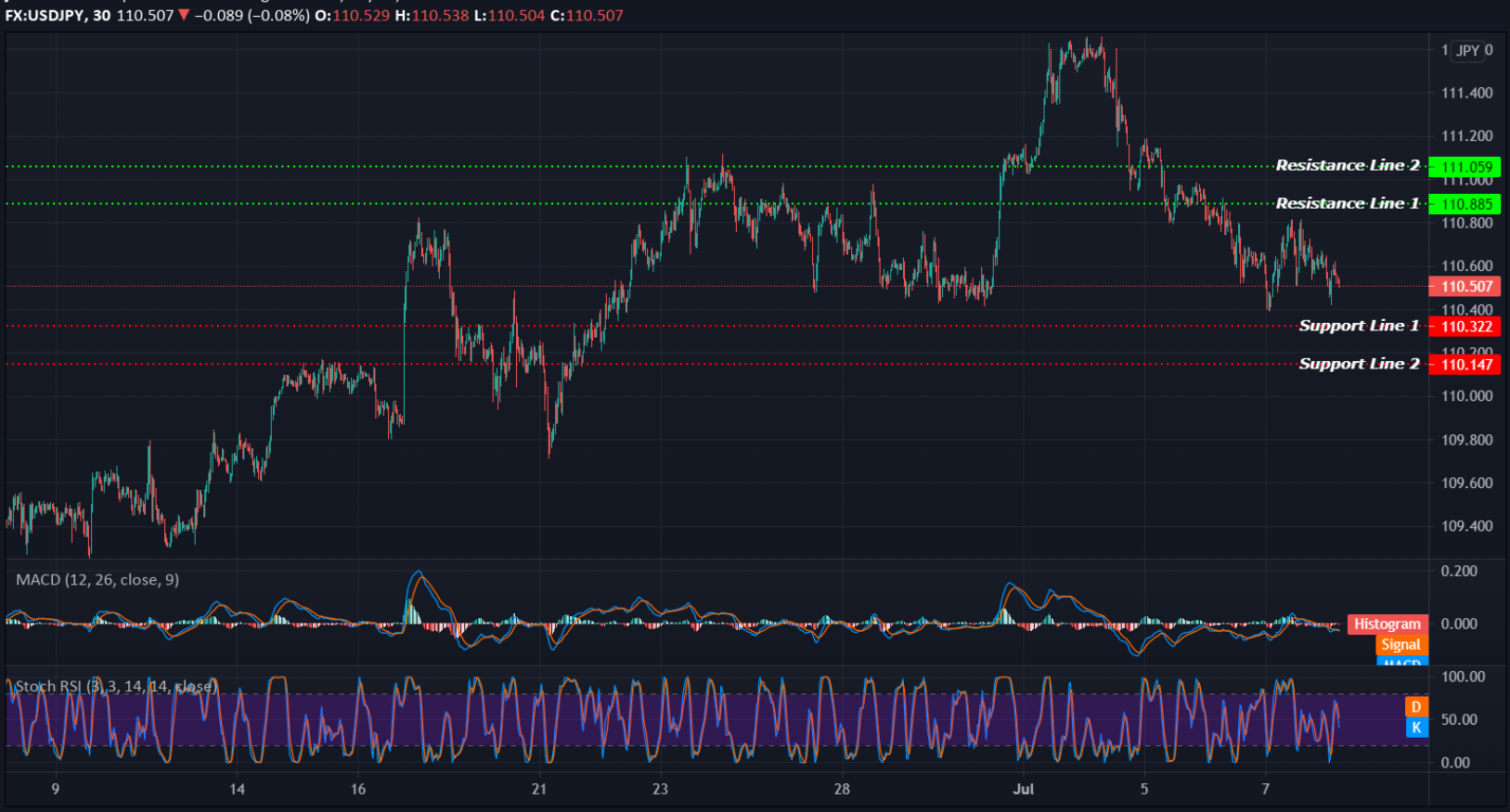The height and width of the screenshot is (812, 1510).
Task: Click the Jul marker on the time axis
Action: click(1024, 789)
